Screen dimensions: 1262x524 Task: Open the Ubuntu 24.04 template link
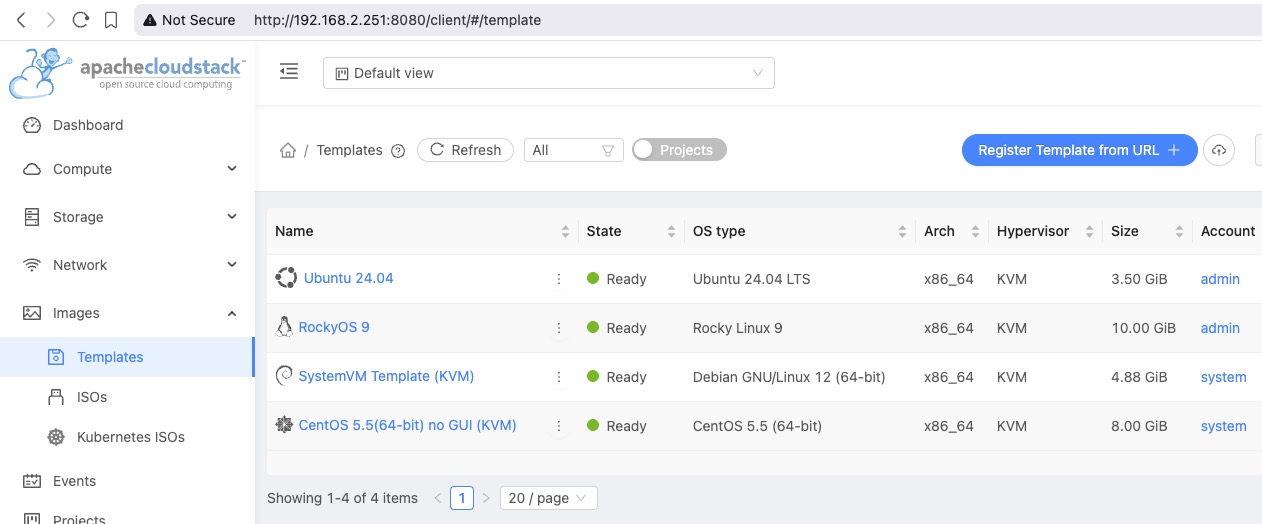point(348,278)
